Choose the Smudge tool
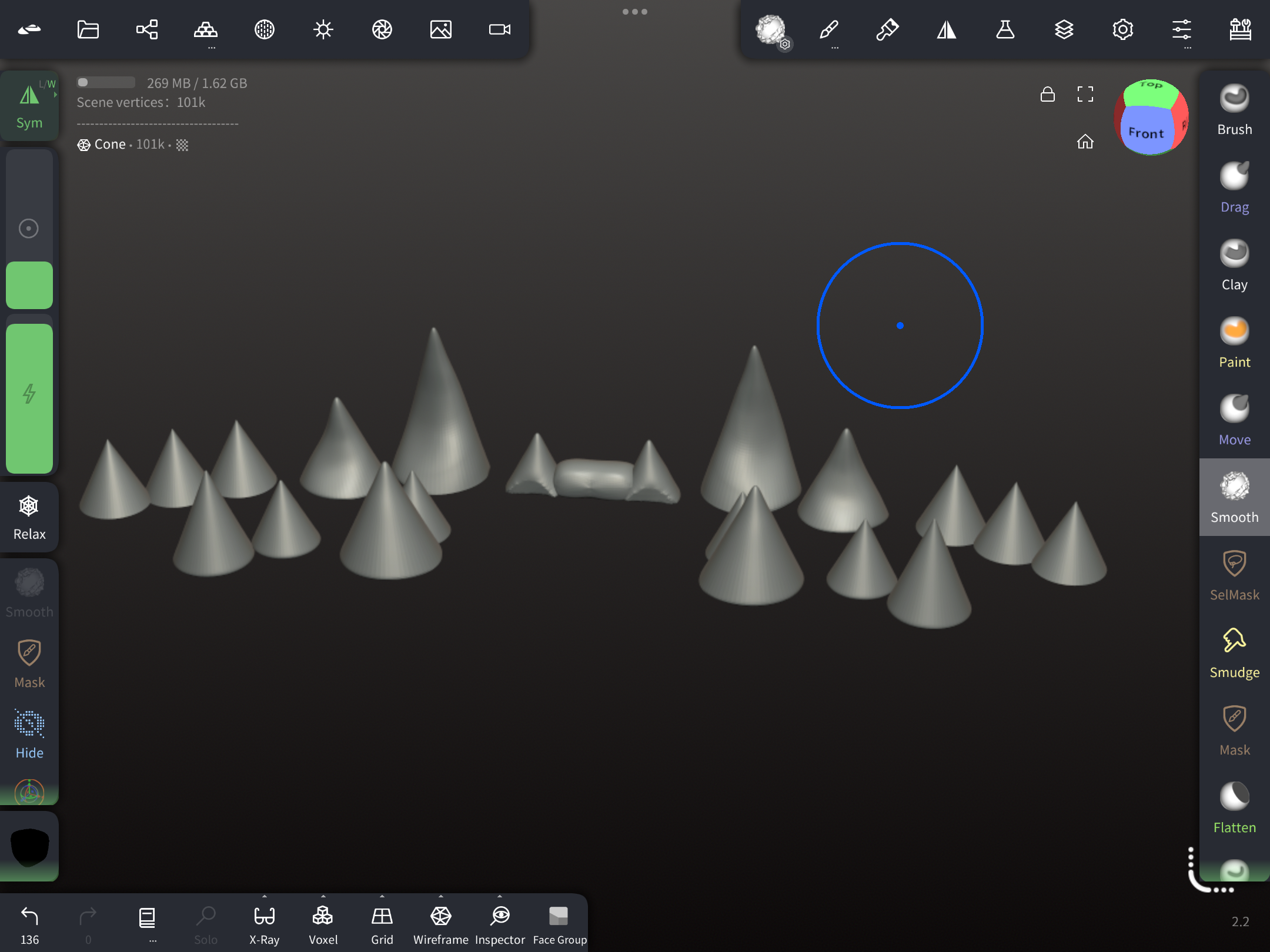1270x952 pixels. pos(1234,652)
